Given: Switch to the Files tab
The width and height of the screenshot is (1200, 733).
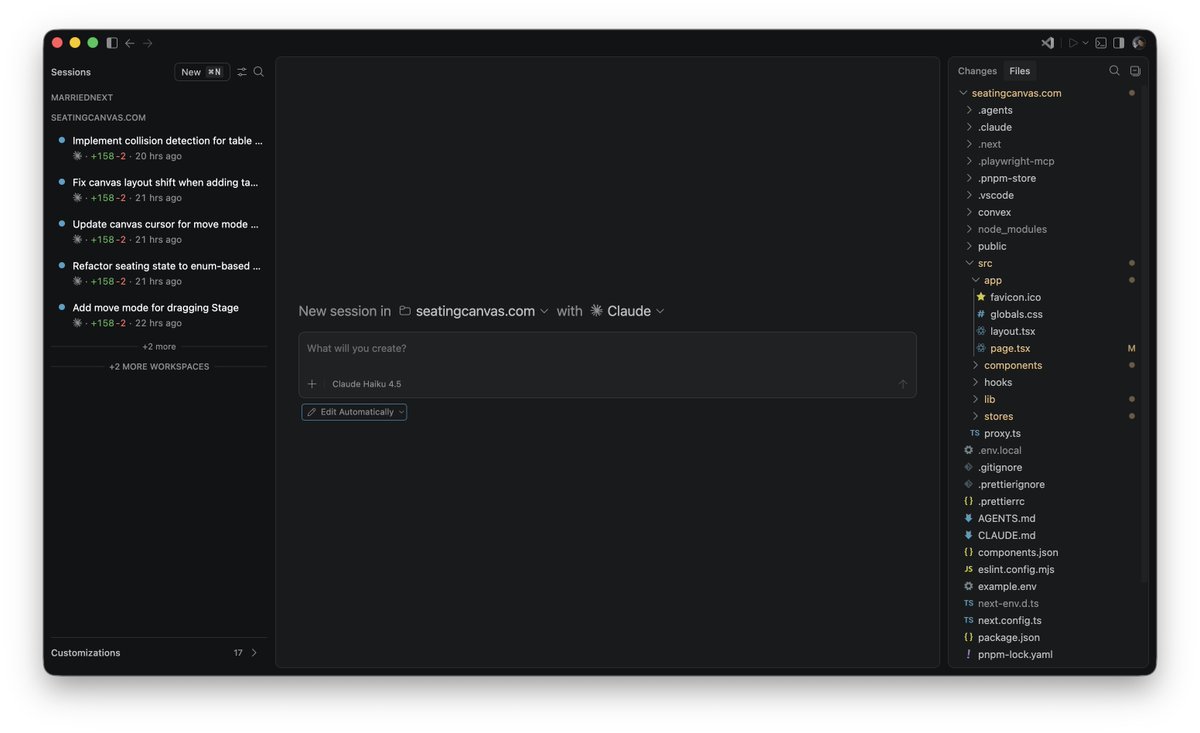Looking at the screenshot, I should (1020, 71).
